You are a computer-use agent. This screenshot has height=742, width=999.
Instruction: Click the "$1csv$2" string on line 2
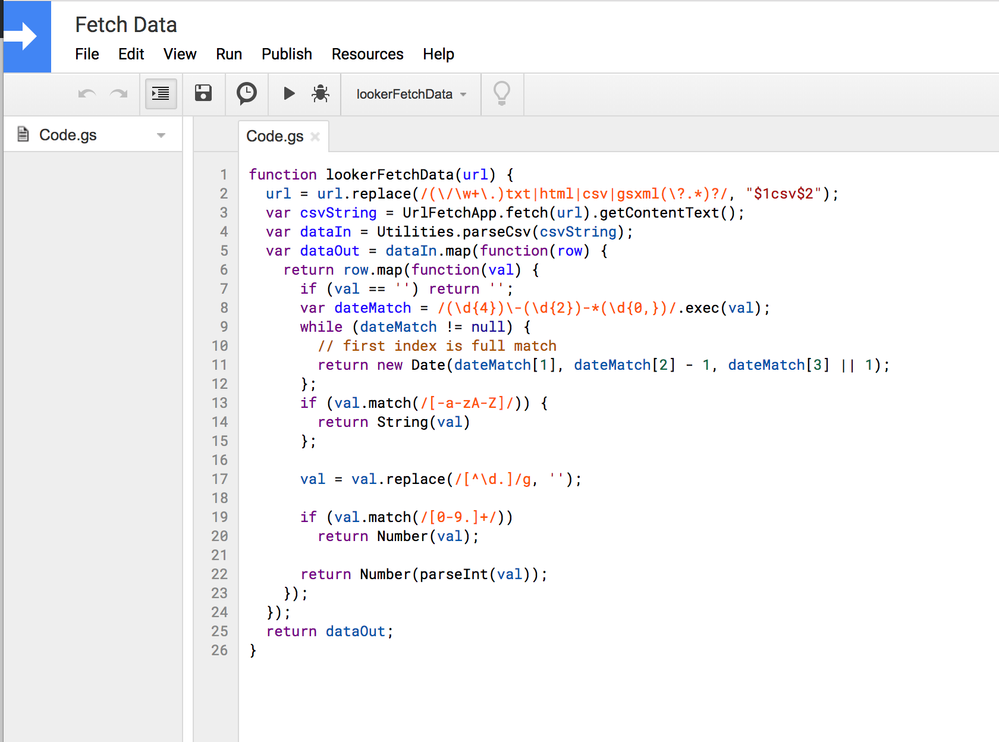coord(783,194)
